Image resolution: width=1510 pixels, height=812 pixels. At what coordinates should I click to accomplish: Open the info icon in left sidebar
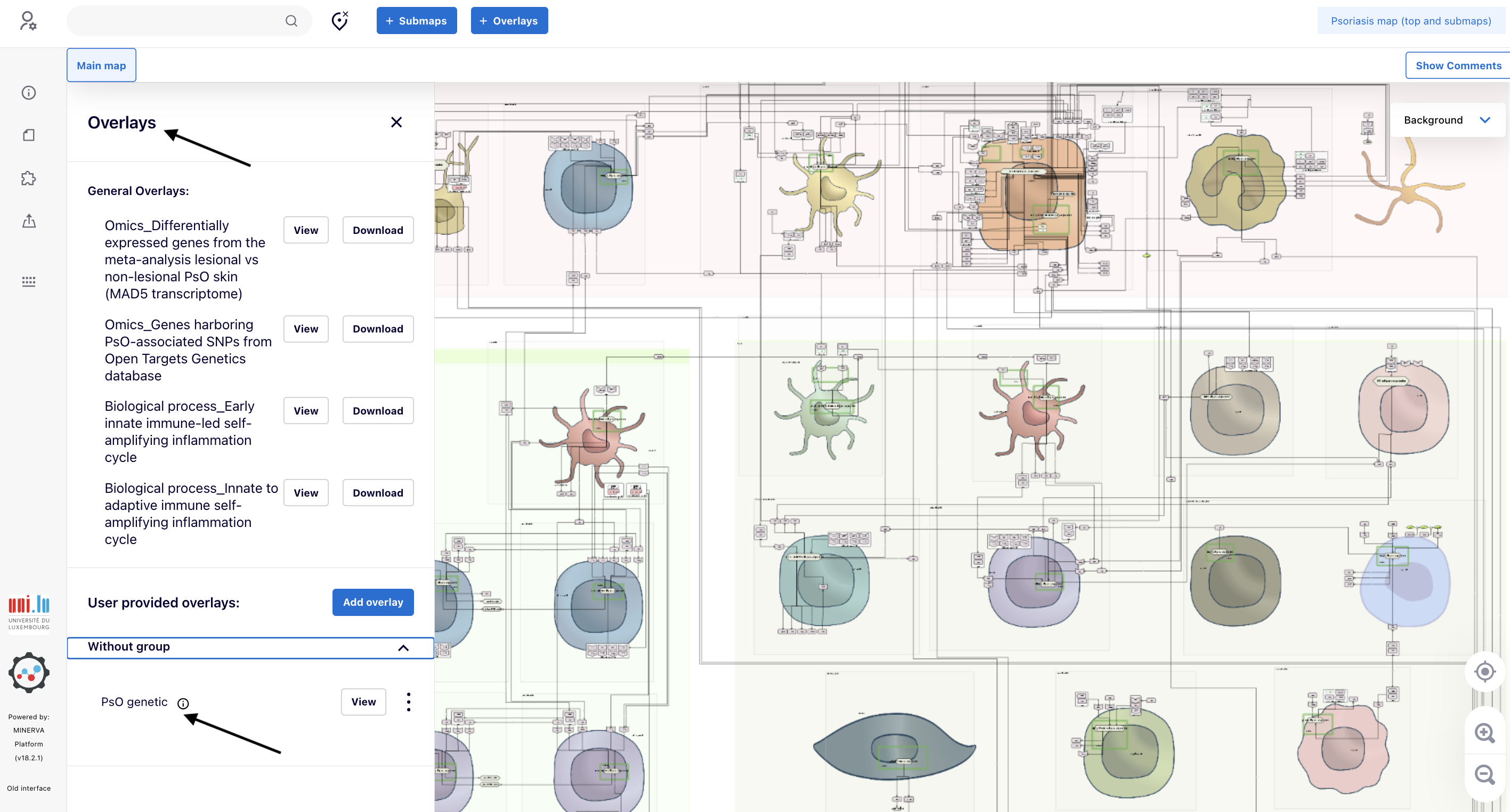29,93
